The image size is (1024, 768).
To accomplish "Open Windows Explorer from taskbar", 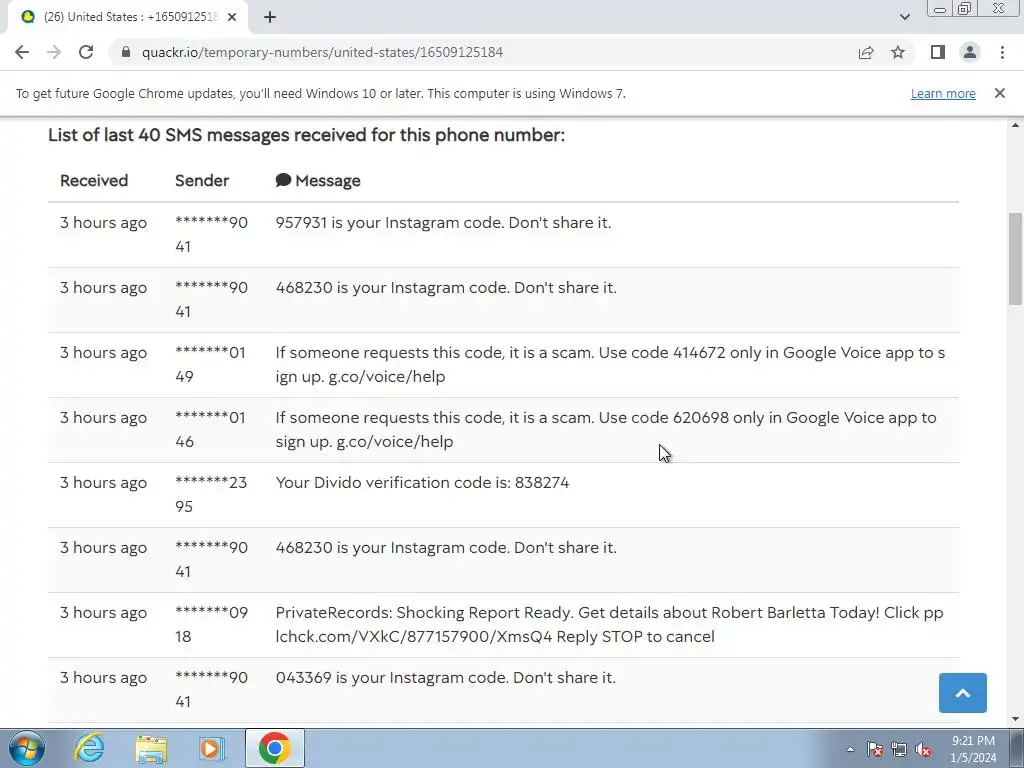I will (151, 748).
